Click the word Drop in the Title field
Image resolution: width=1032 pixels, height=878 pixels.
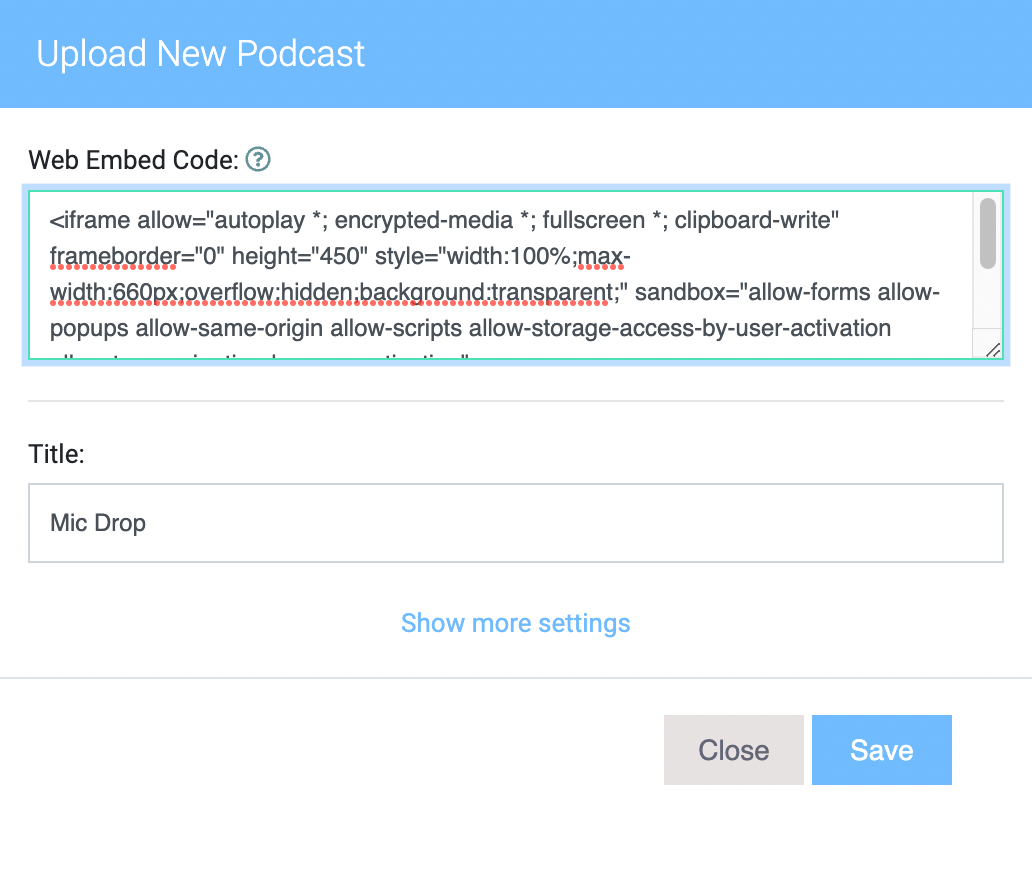(120, 523)
